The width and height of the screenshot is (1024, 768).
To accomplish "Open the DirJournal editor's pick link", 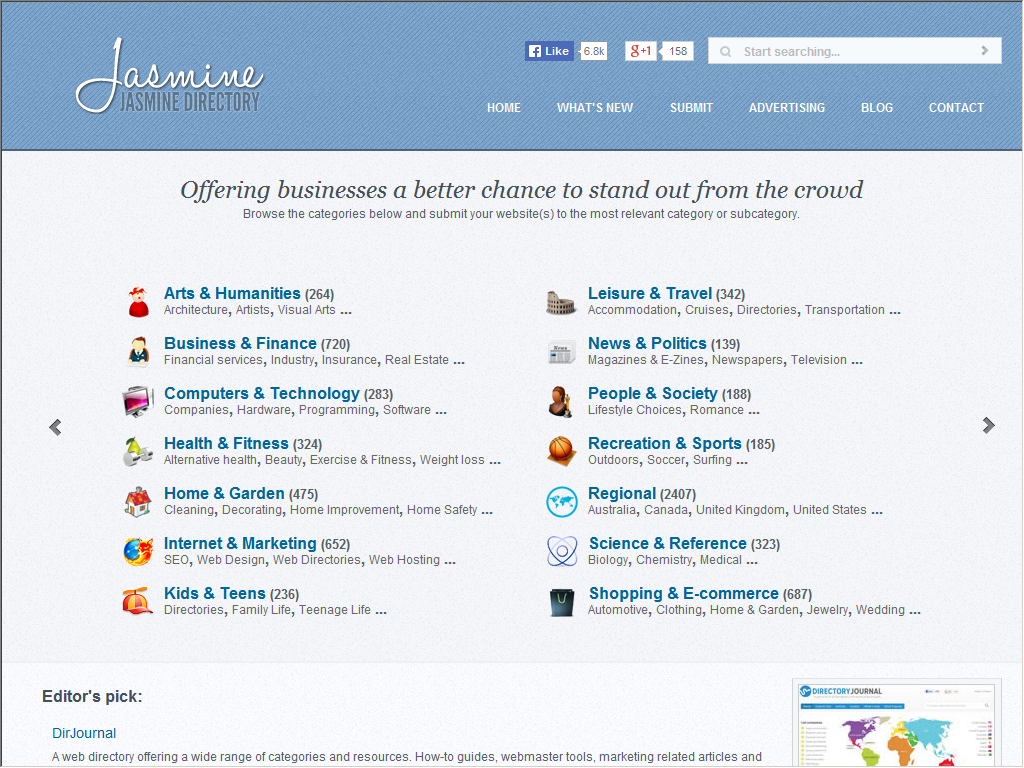I will [x=84, y=733].
